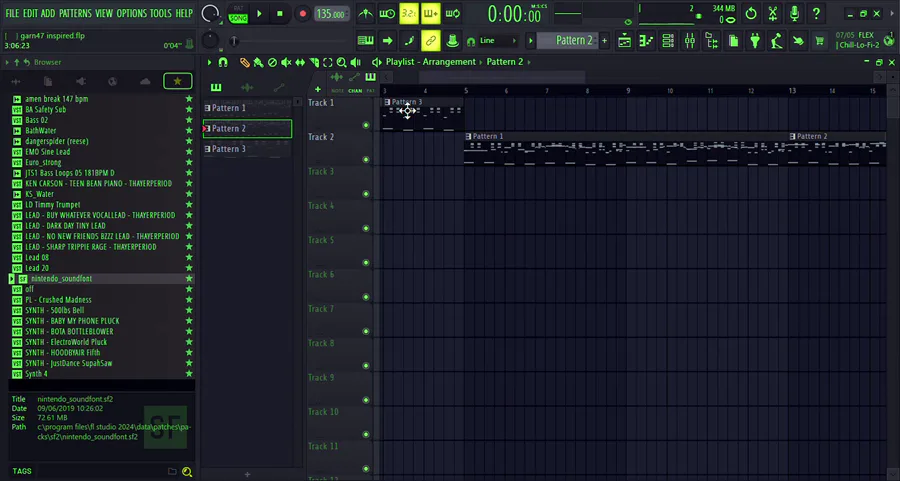
Task: Click the main pitch knob
Action: [x=211, y=40]
